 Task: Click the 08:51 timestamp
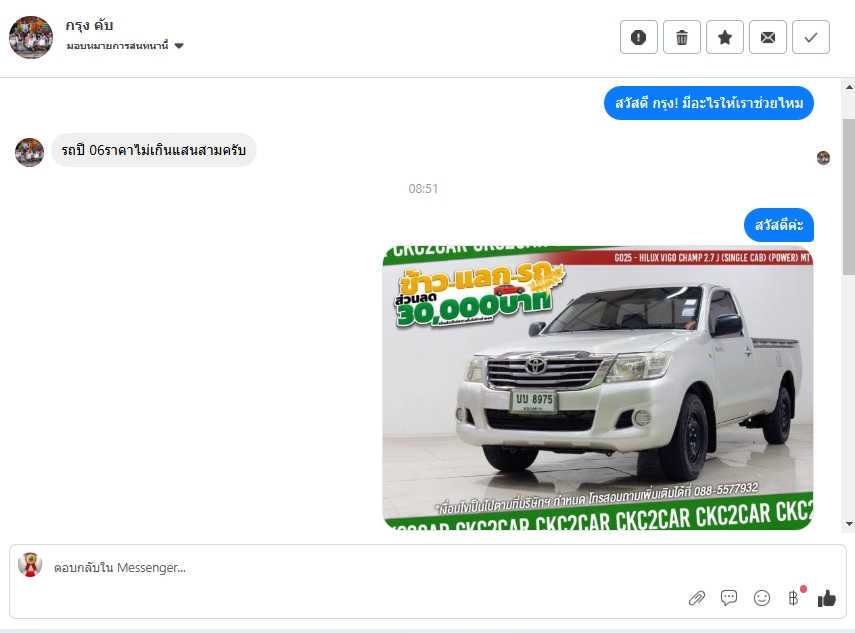click(x=423, y=189)
